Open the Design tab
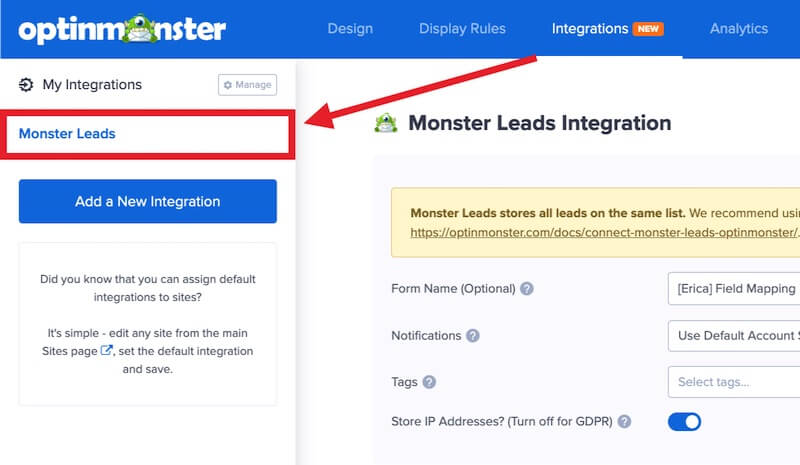The height and width of the screenshot is (465, 800). pos(350,29)
